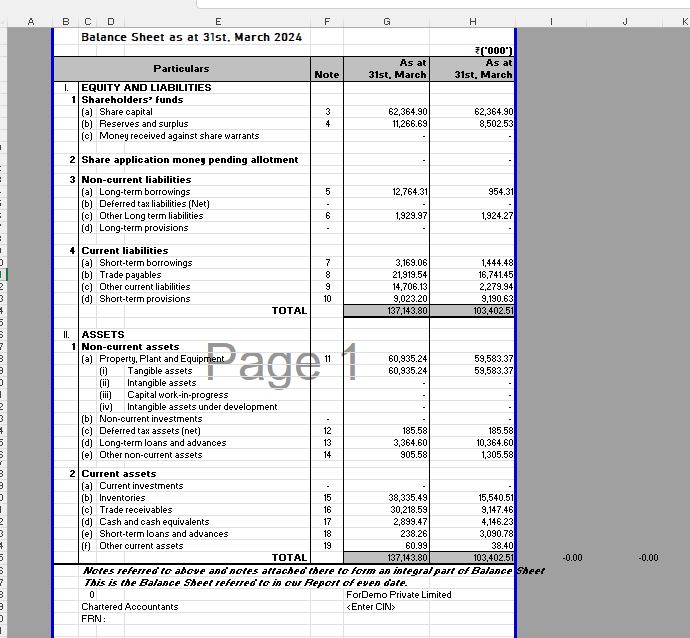Click the 'Tangible assets' label cell
The height and width of the screenshot is (638, 690).
point(160,371)
